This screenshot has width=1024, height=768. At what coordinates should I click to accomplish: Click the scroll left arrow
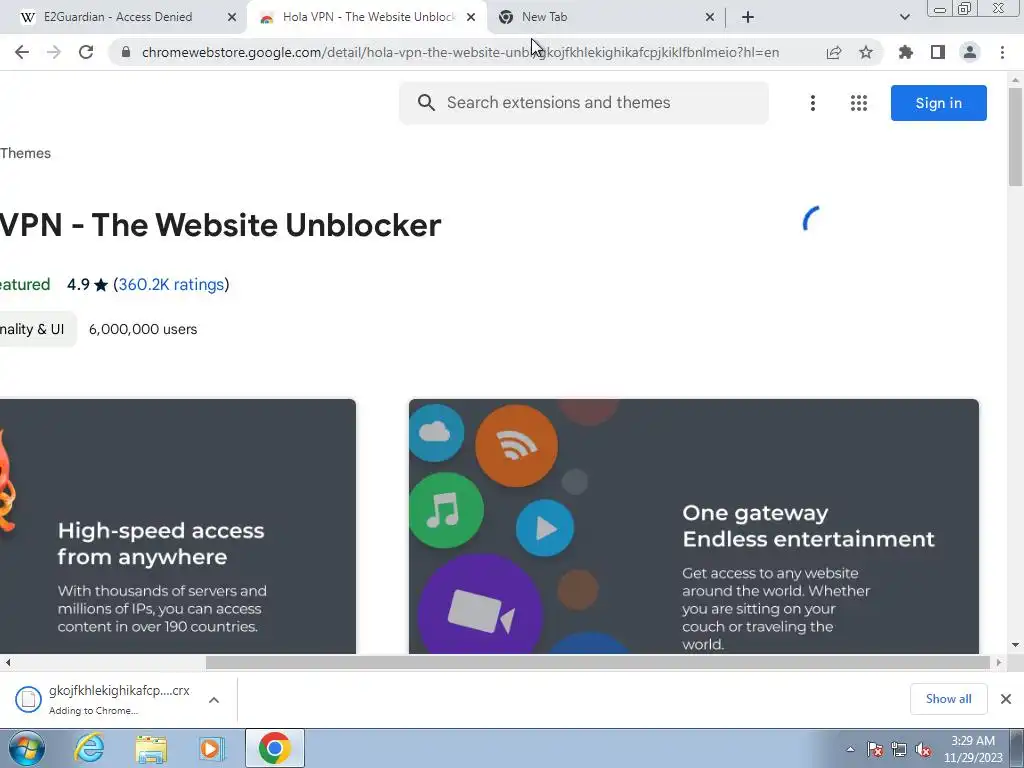8,662
